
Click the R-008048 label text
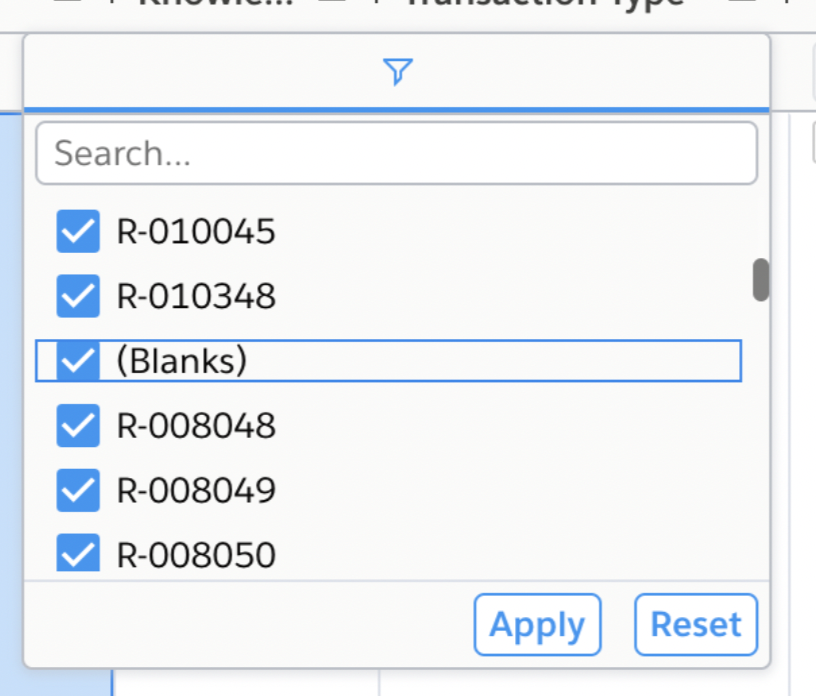196,426
